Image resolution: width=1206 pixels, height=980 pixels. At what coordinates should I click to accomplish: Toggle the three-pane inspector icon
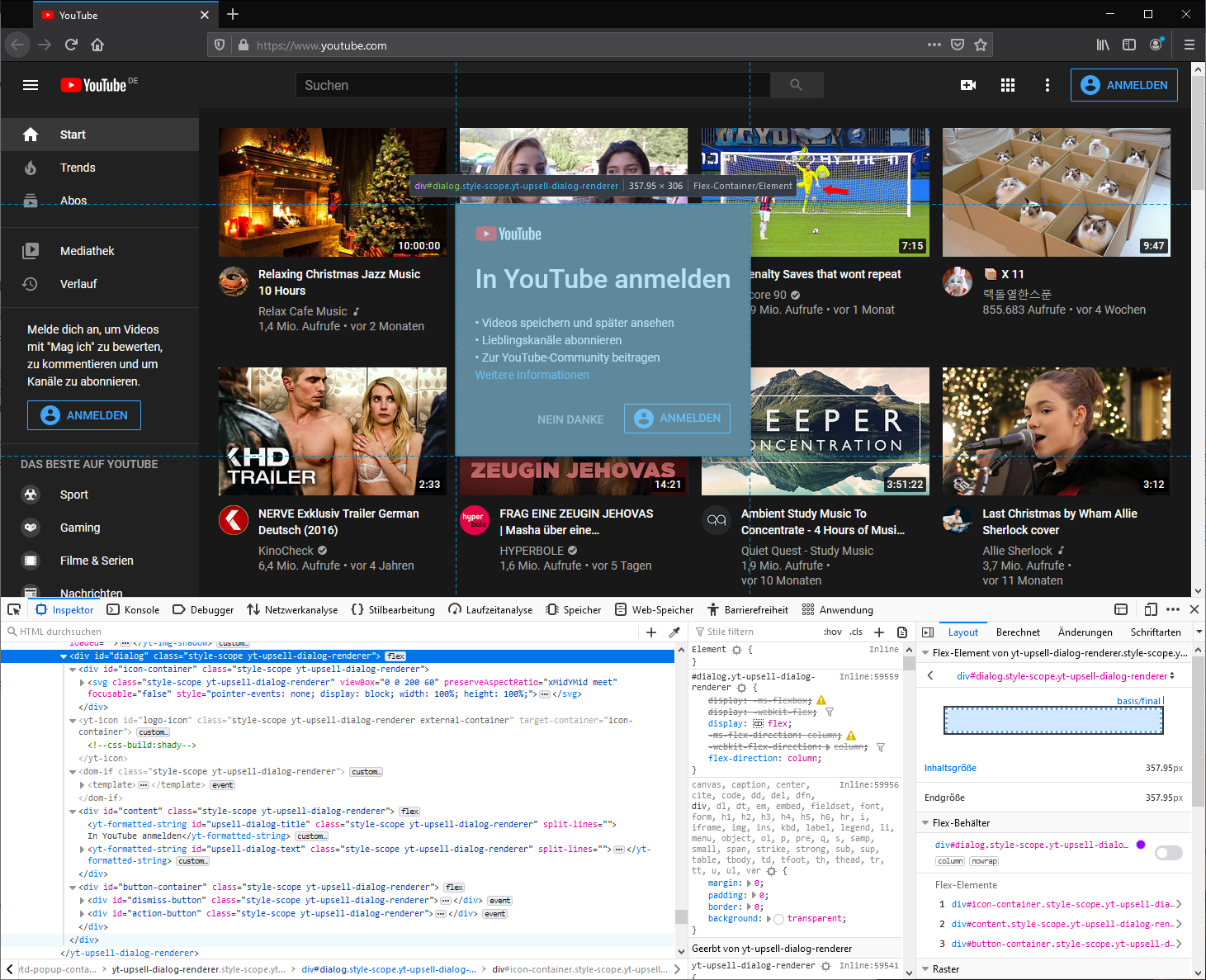tap(928, 632)
